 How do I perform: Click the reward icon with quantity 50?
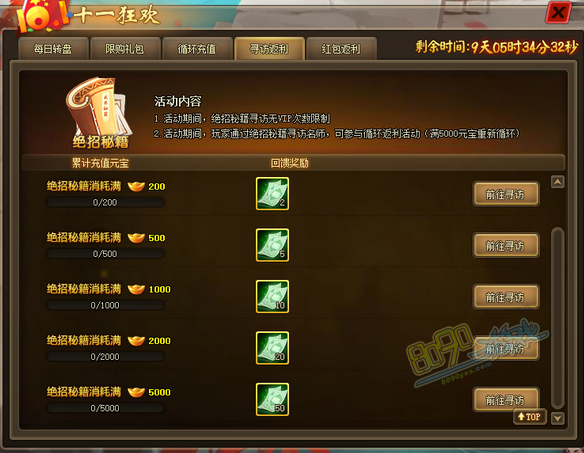(272, 399)
